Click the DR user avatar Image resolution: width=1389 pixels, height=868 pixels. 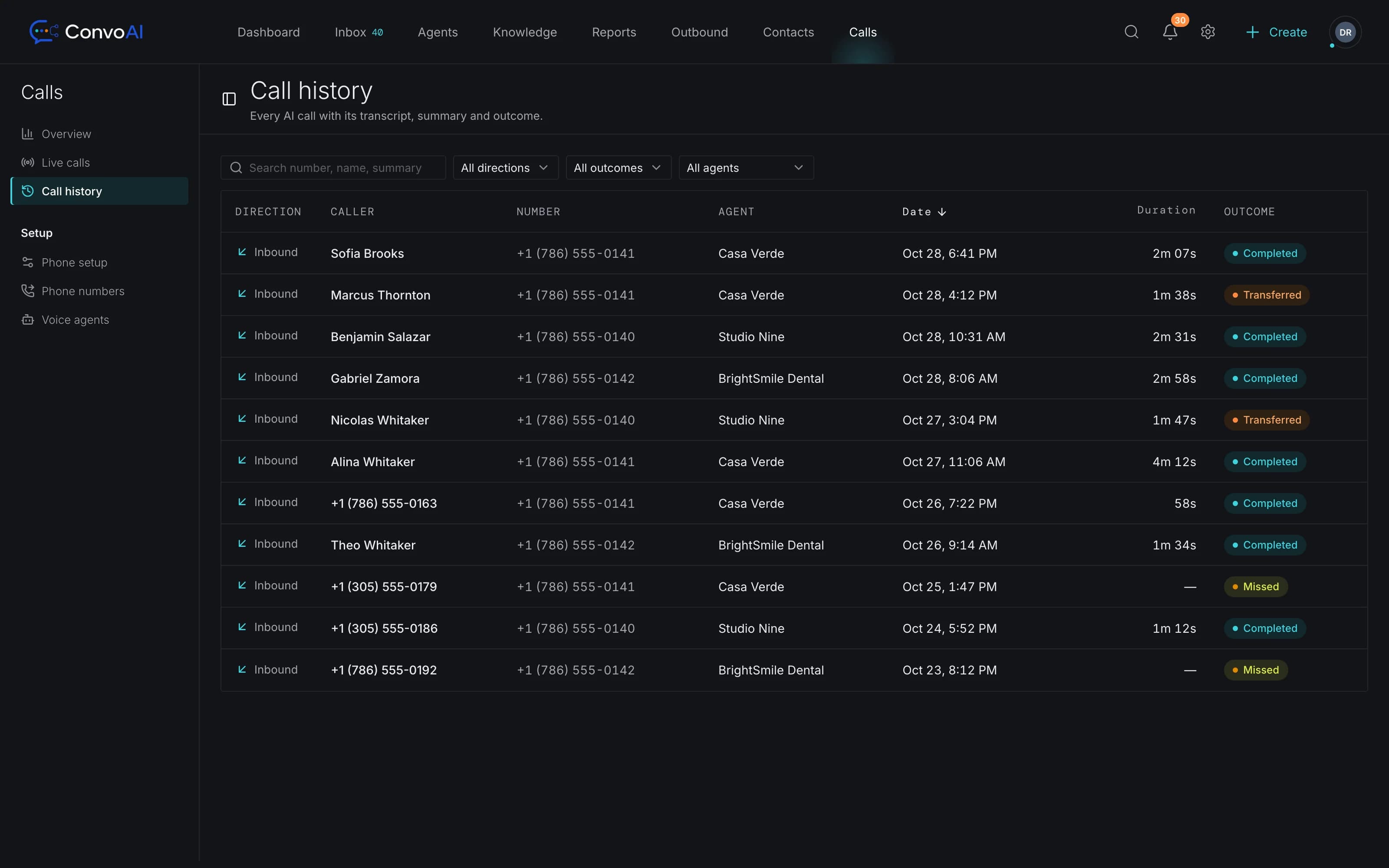point(1346,32)
